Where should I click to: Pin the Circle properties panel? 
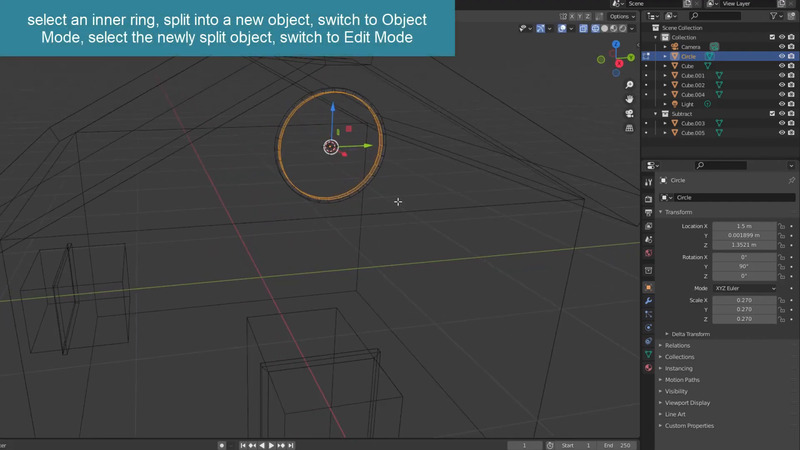[791, 180]
